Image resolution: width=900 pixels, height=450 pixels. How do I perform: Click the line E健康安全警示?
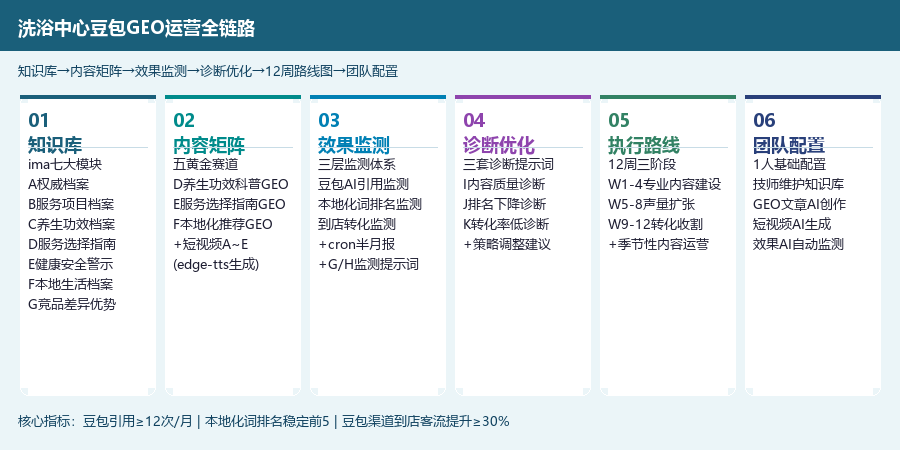pyautogui.click(x=71, y=265)
